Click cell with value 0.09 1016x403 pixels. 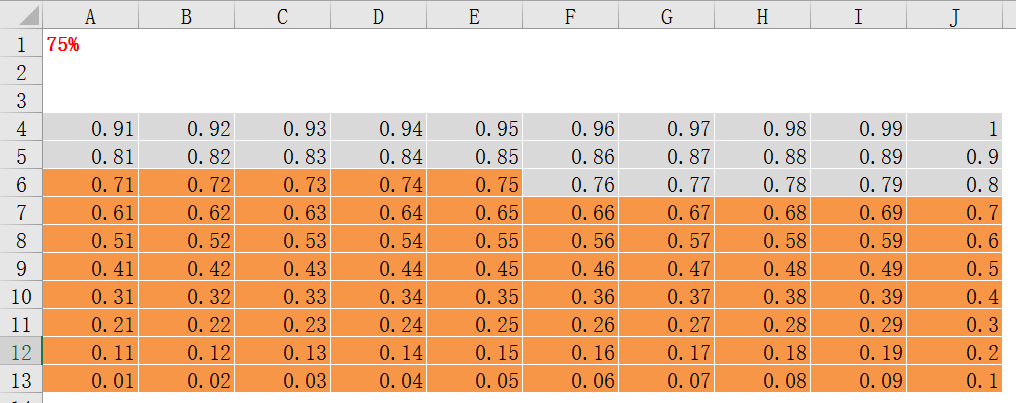tap(858, 378)
